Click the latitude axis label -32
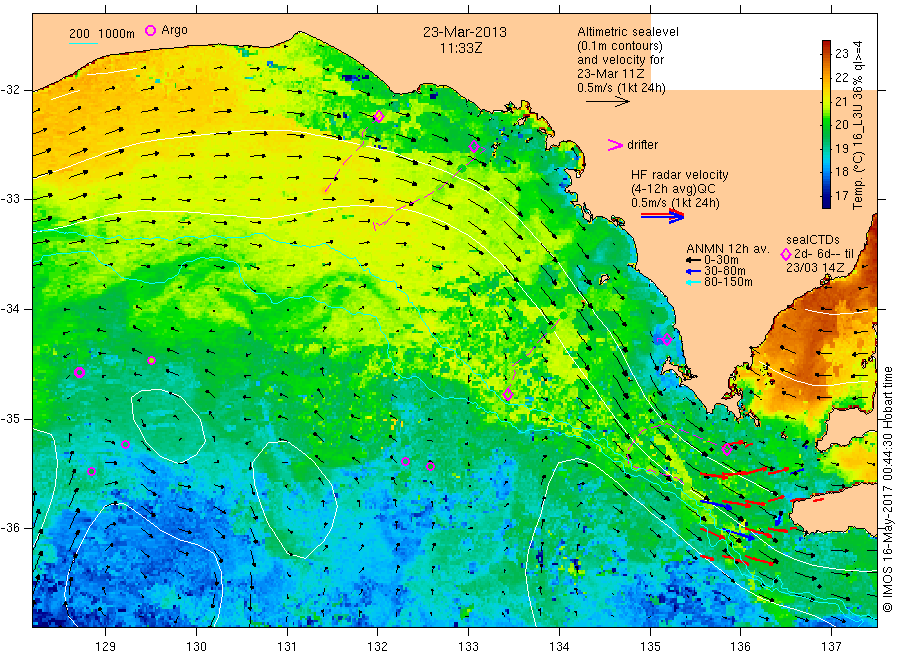The height and width of the screenshot is (660, 900). click(x=10, y=90)
